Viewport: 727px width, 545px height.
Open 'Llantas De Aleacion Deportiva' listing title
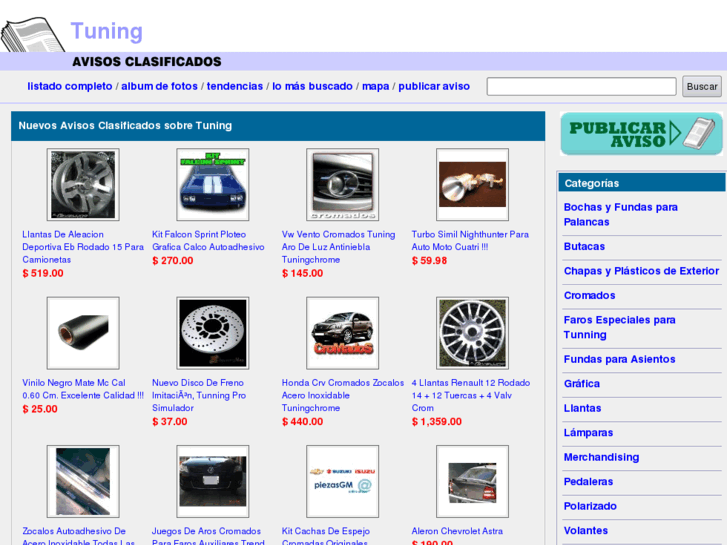pos(83,247)
